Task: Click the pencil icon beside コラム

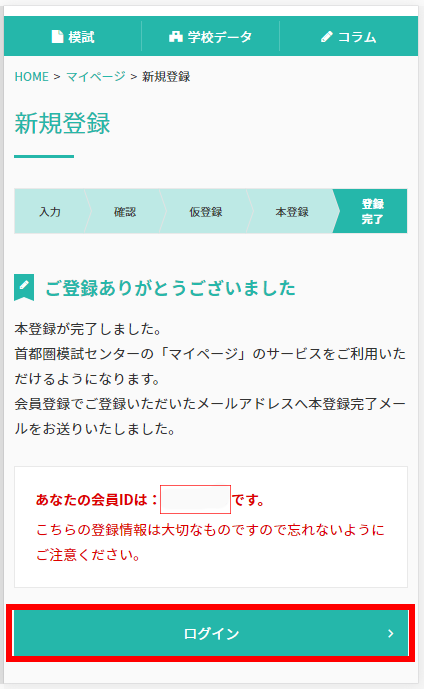Action: pyautogui.click(x=326, y=37)
